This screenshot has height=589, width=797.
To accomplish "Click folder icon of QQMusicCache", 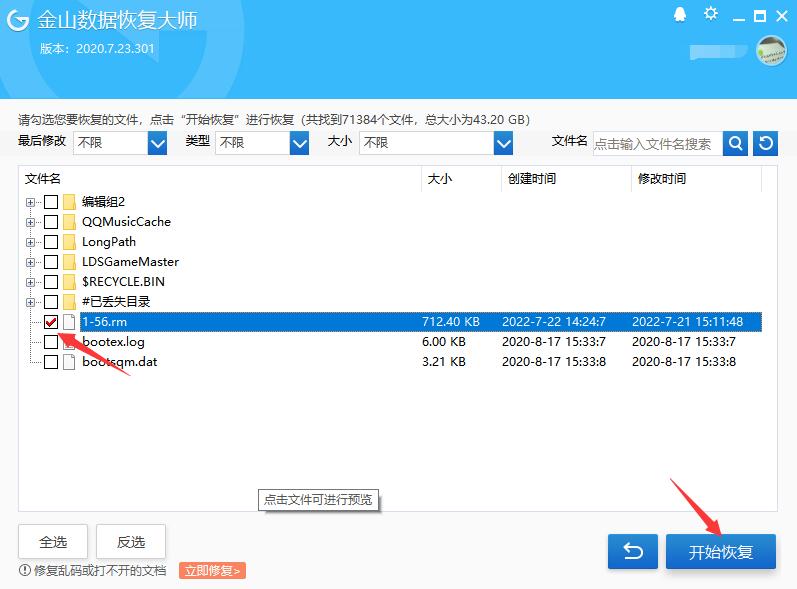I will (70, 222).
